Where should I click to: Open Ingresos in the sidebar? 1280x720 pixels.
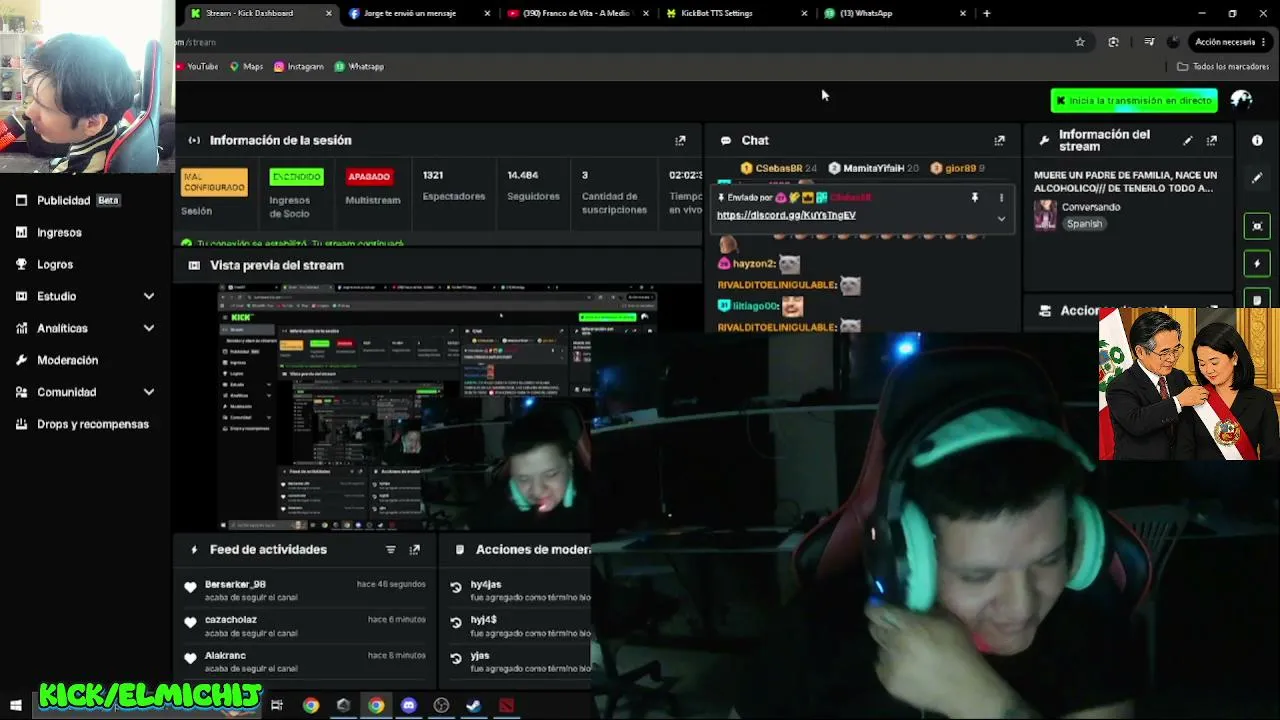pos(59,232)
